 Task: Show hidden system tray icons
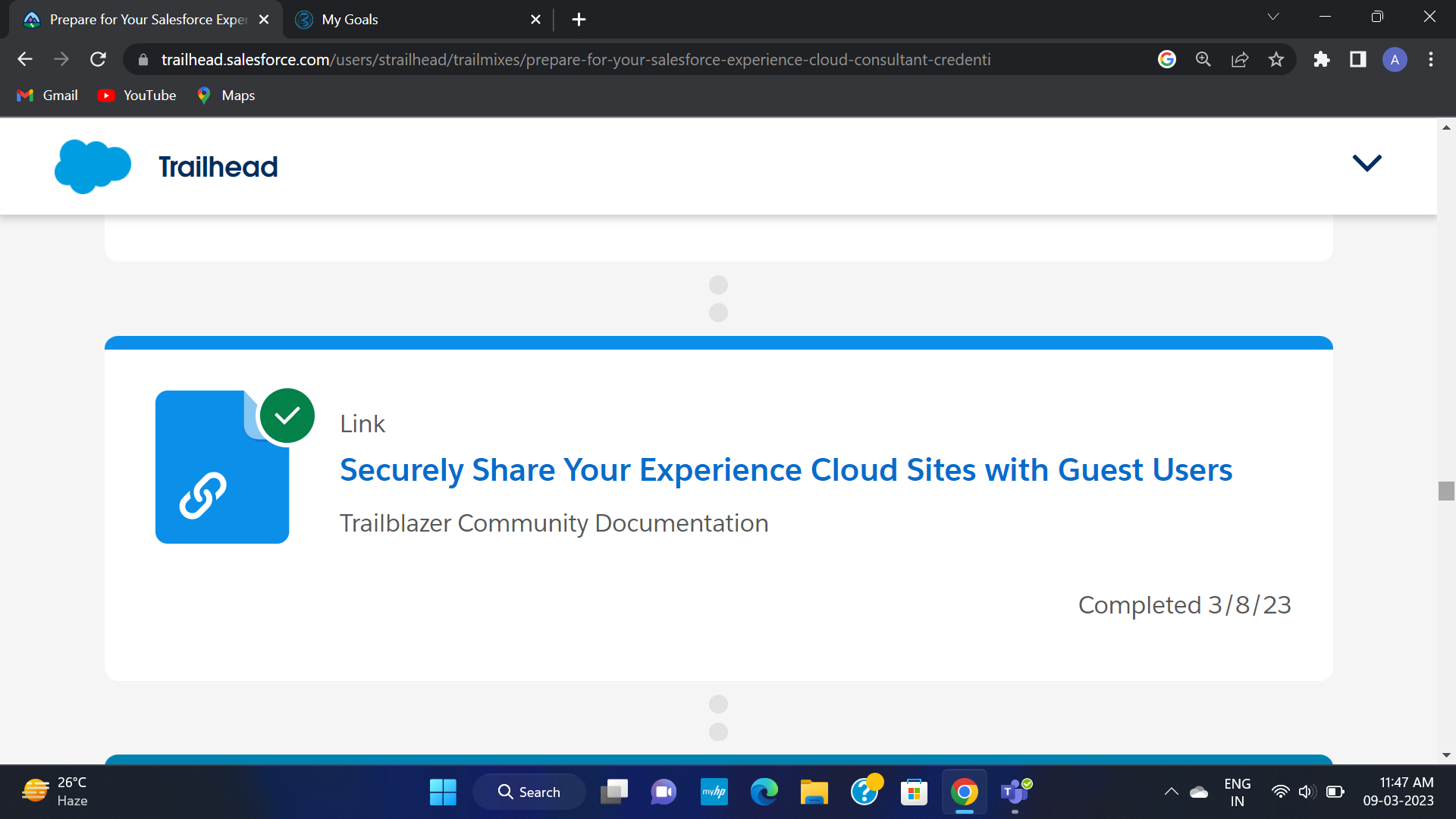(1172, 792)
